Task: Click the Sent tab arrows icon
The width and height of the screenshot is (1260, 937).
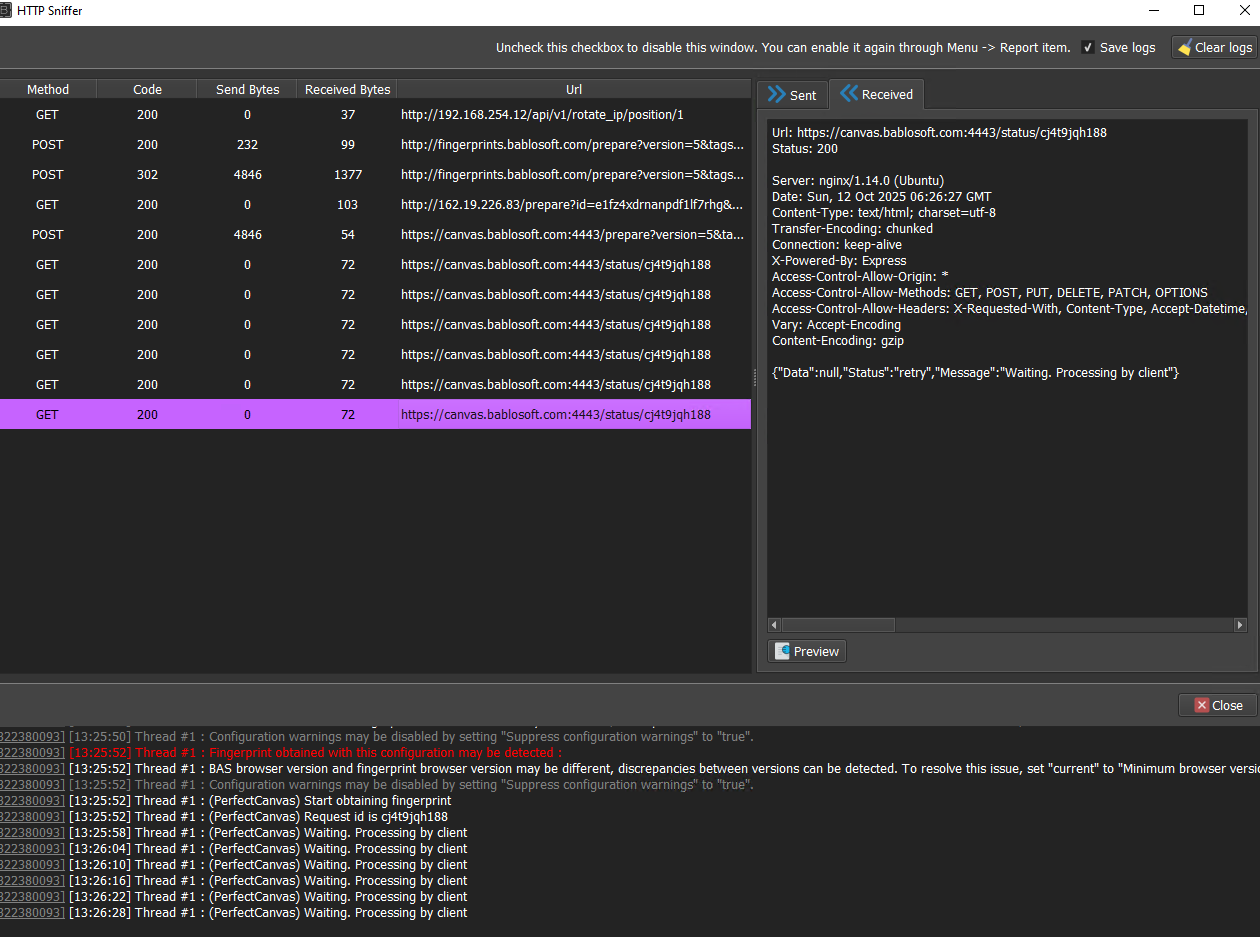Action: coord(776,95)
